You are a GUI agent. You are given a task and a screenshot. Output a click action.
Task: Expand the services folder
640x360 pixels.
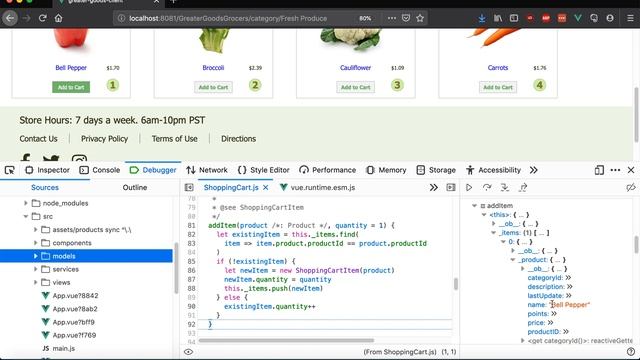(x=36, y=269)
